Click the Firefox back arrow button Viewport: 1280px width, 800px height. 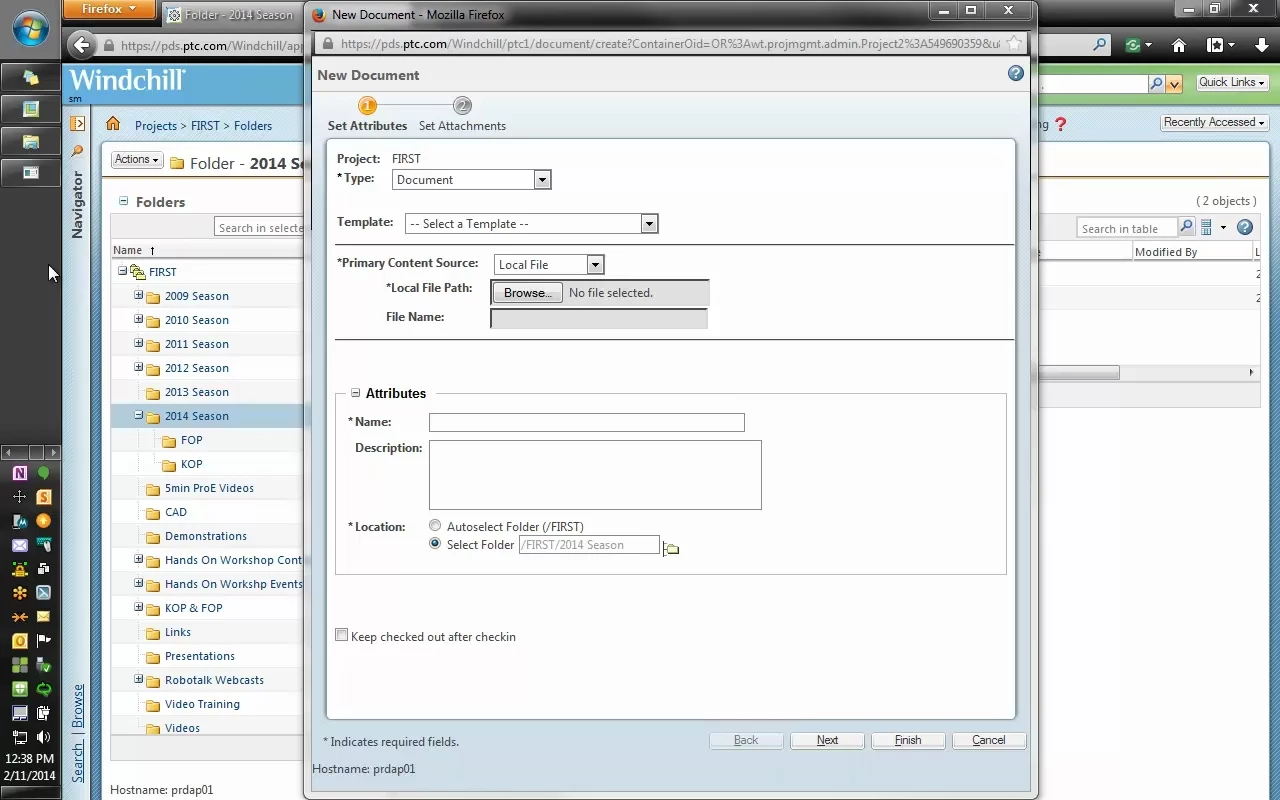(82, 45)
